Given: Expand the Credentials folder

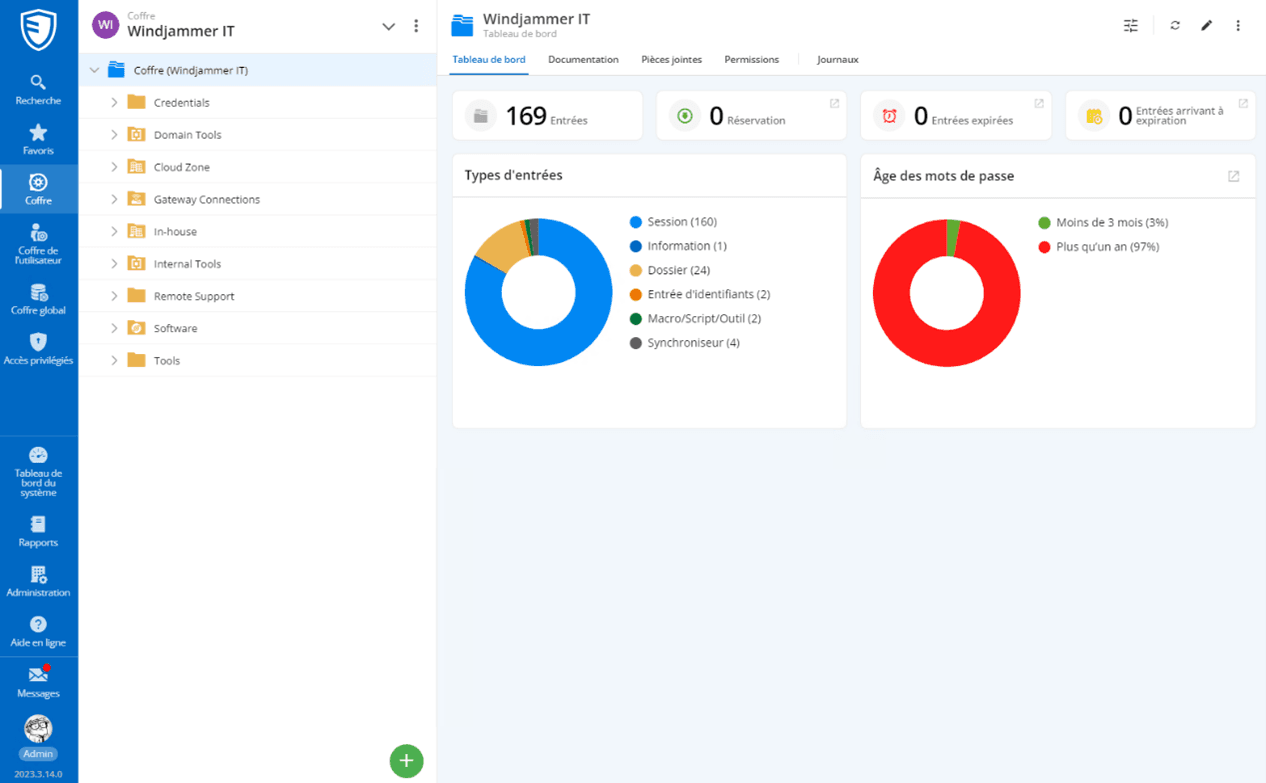Looking at the screenshot, I should click(x=114, y=103).
